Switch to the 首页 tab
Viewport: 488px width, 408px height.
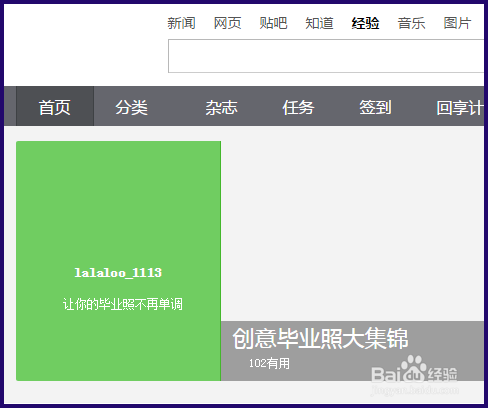pyautogui.click(x=55, y=106)
